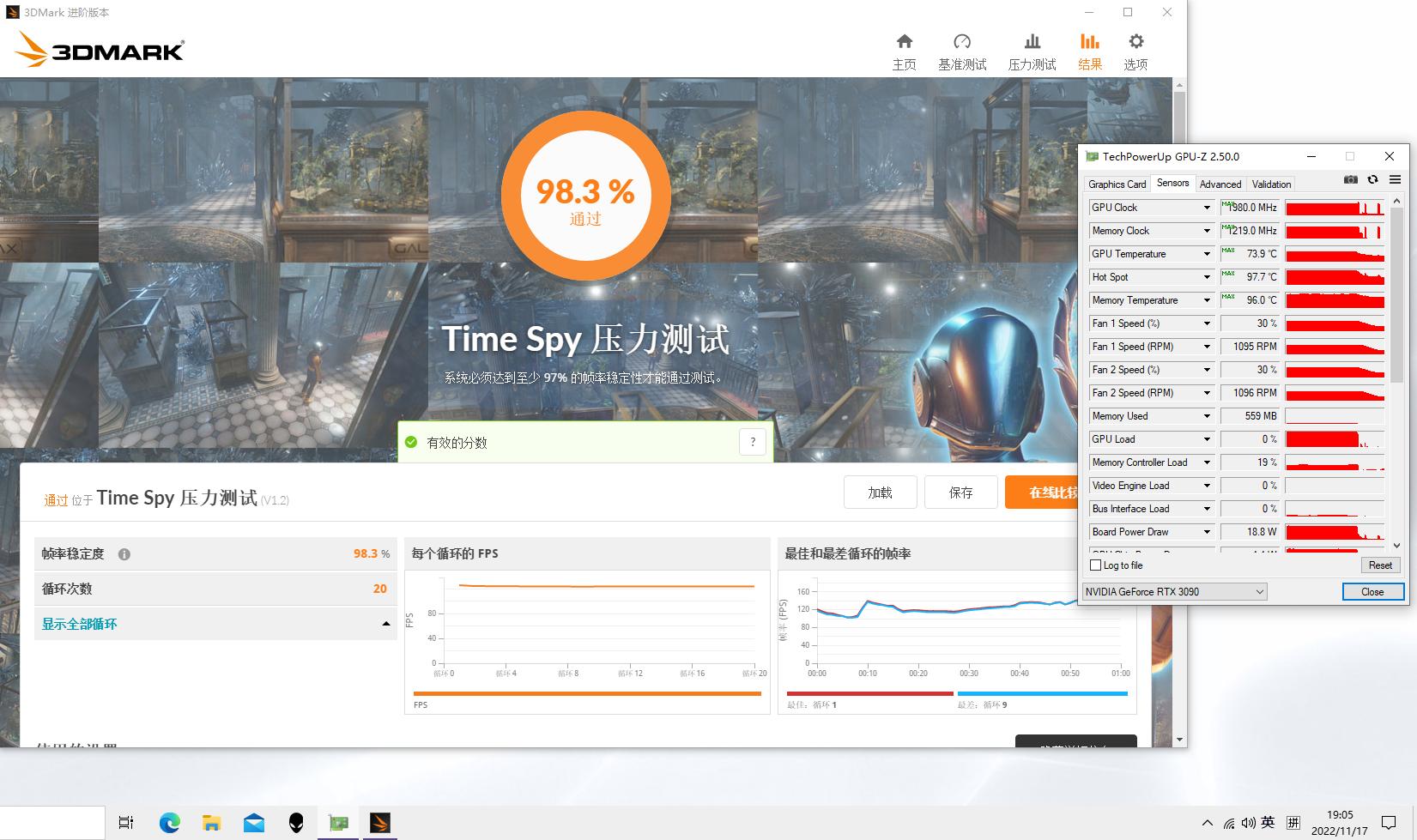Click GPU Clock red history graph
This screenshot has width=1417, height=840.
(x=1335, y=208)
